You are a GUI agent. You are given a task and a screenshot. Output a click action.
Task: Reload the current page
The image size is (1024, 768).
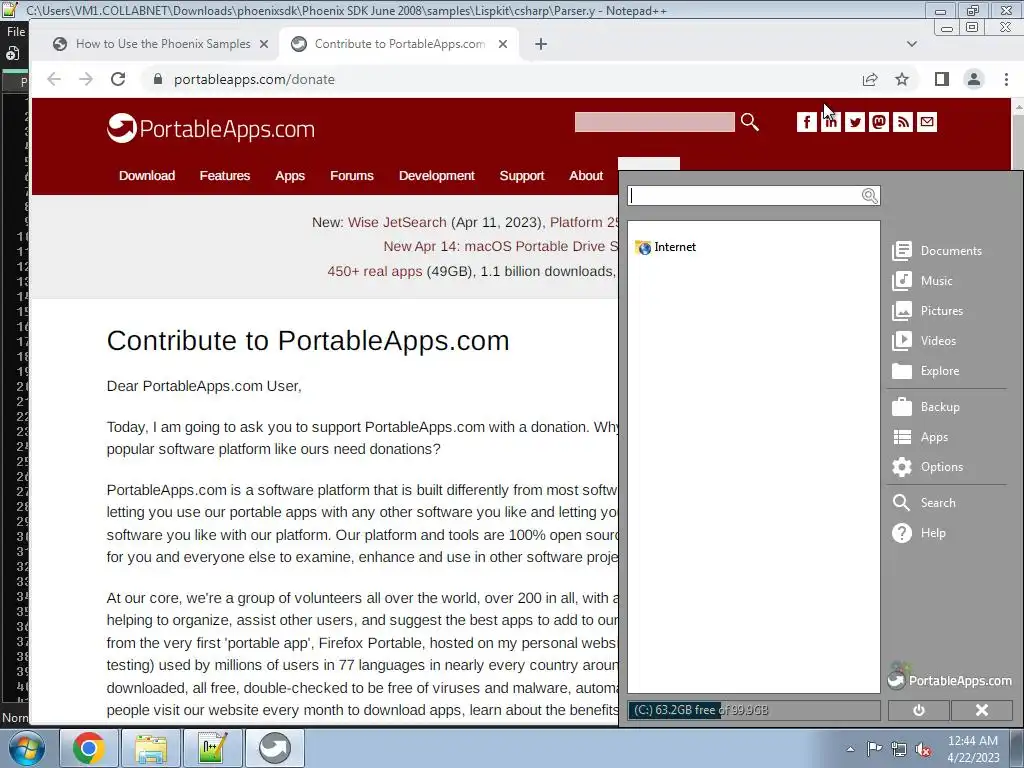pos(118,79)
